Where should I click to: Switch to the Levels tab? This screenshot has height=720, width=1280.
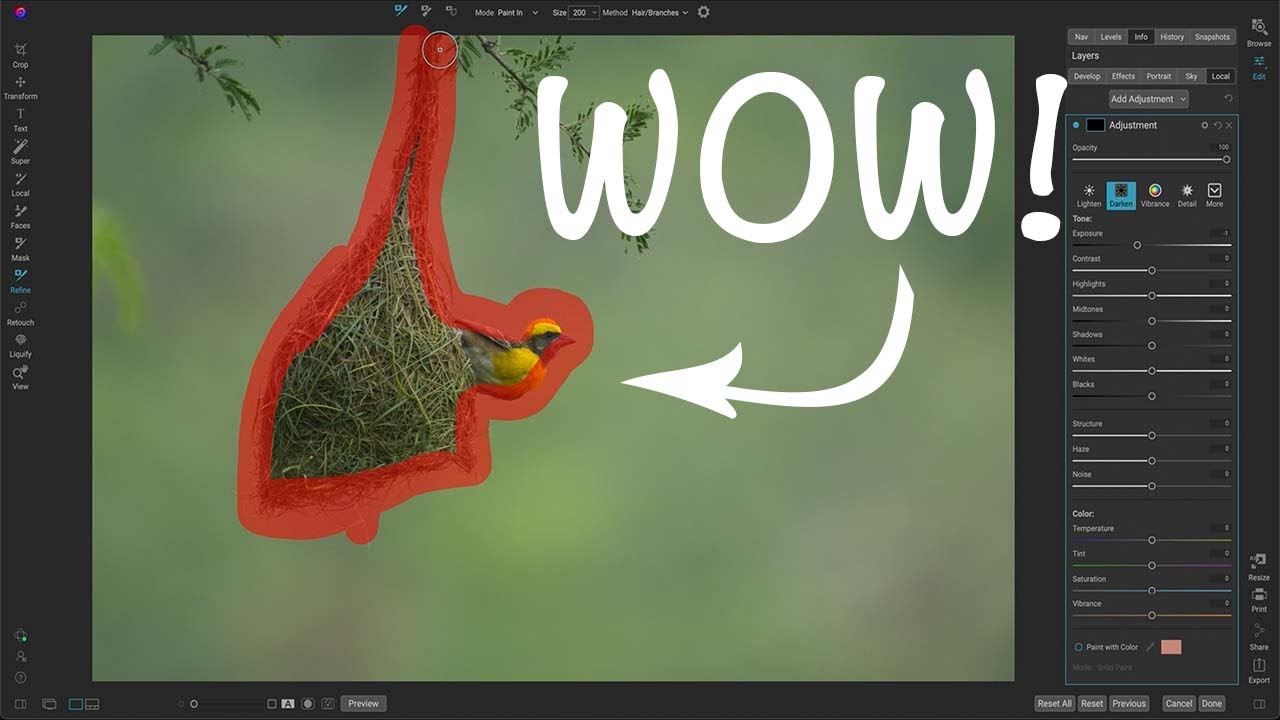[x=1111, y=37]
